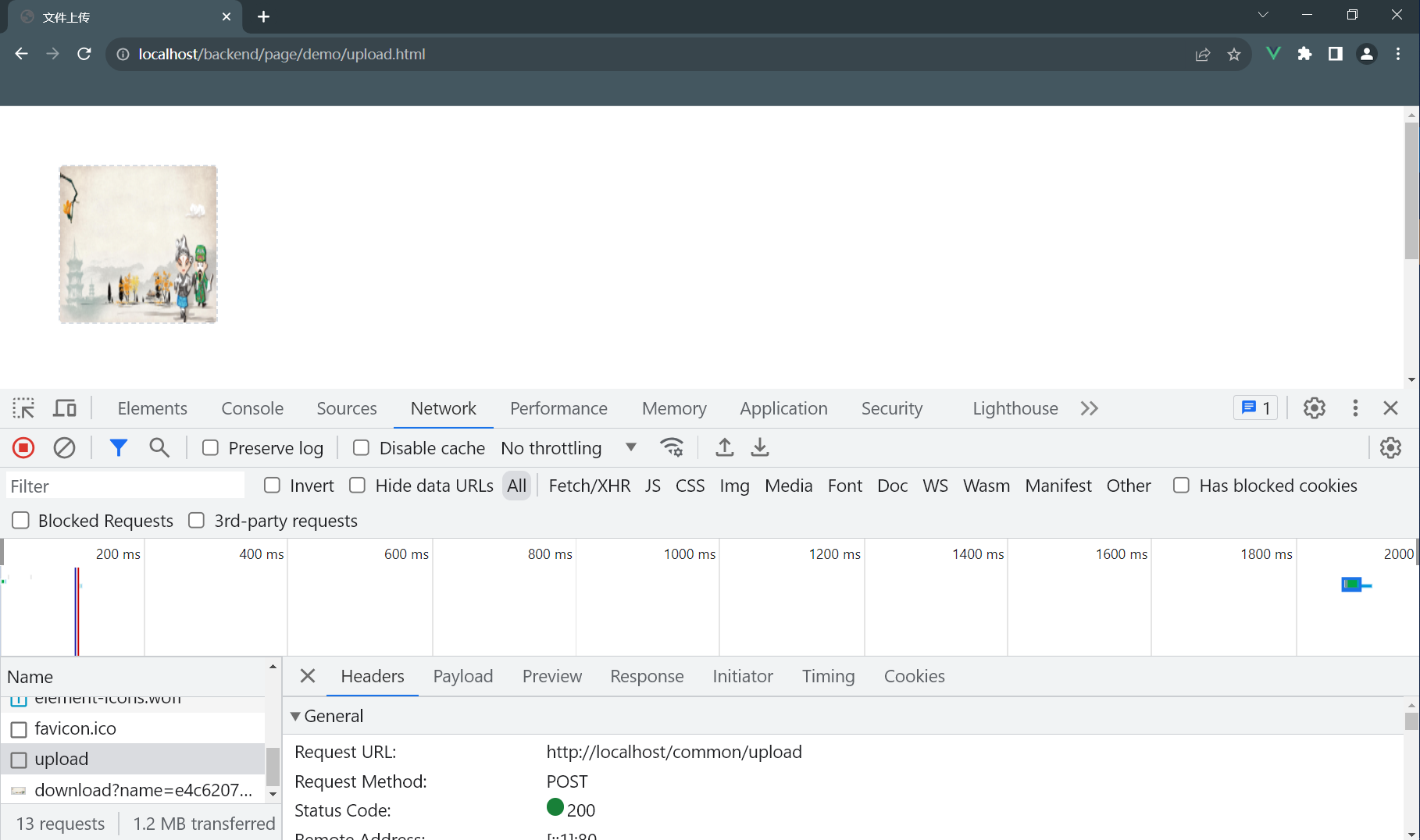Toggle the device toolbar icon

(x=65, y=408)
